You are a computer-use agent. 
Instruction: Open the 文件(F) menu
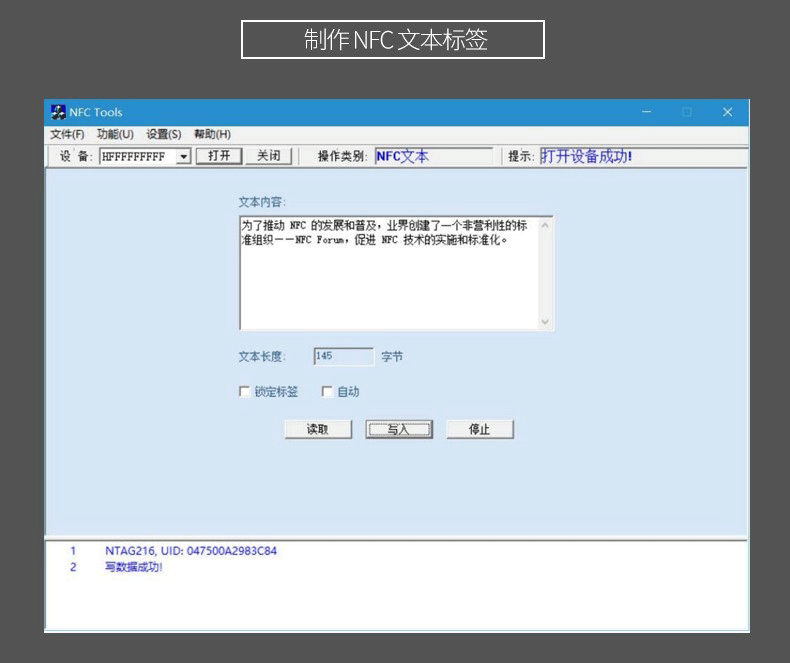coord(67,134)
